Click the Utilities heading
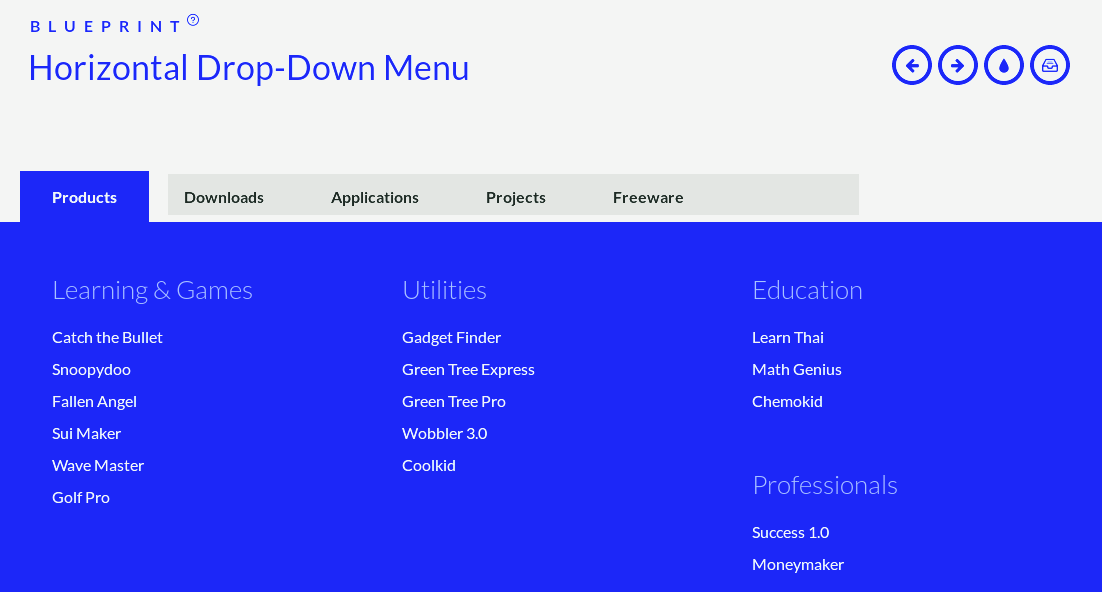 [444, 290]
